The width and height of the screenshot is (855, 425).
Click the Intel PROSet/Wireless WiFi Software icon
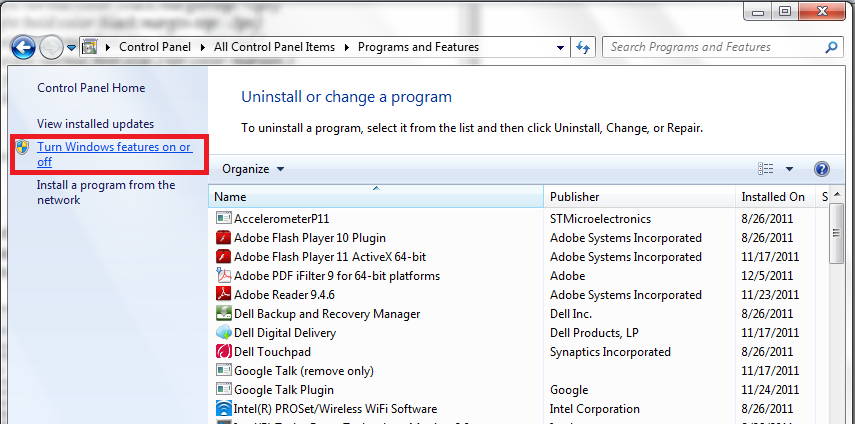tap(224, 409)
